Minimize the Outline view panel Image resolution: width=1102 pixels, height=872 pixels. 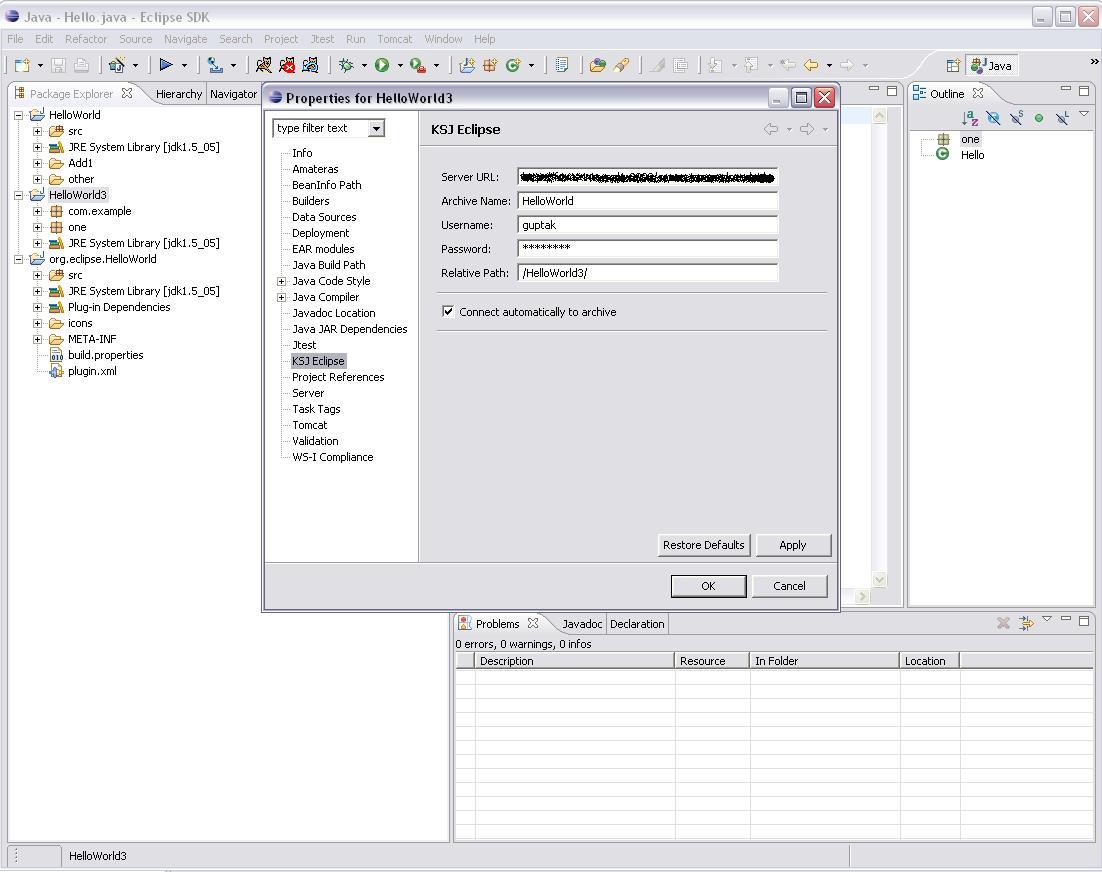pyautogui.click(x=1065, y=89)
